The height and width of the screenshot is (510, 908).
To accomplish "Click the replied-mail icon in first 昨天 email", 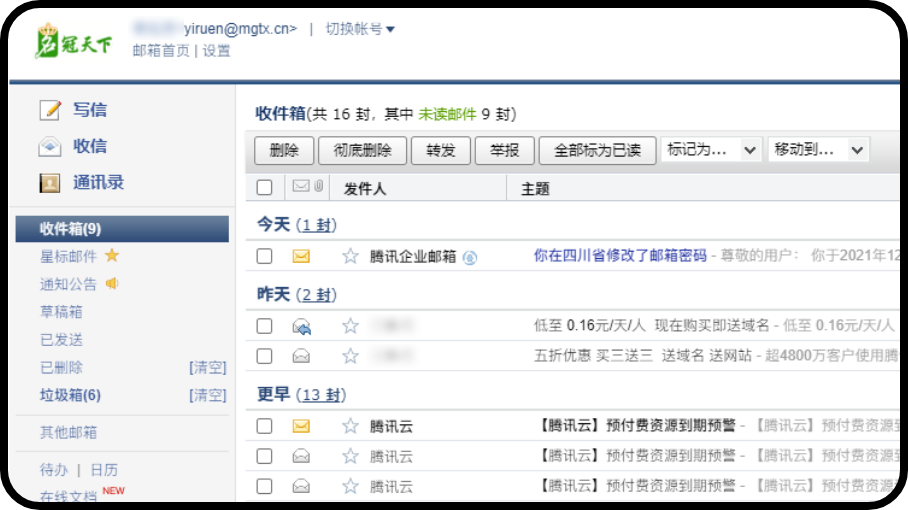I will pos(301,326).
